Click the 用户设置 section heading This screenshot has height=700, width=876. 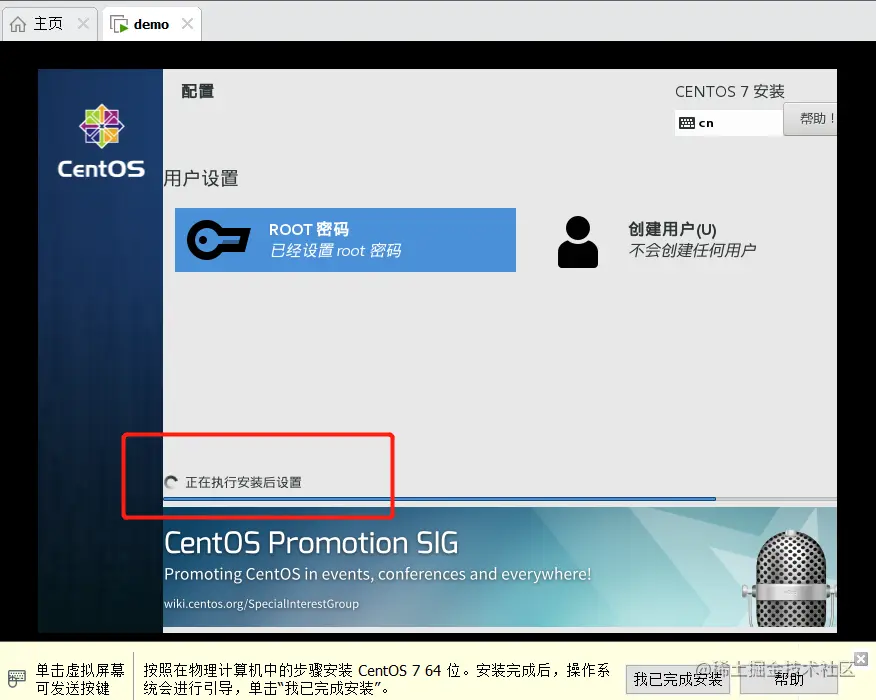tap(201, 179)
